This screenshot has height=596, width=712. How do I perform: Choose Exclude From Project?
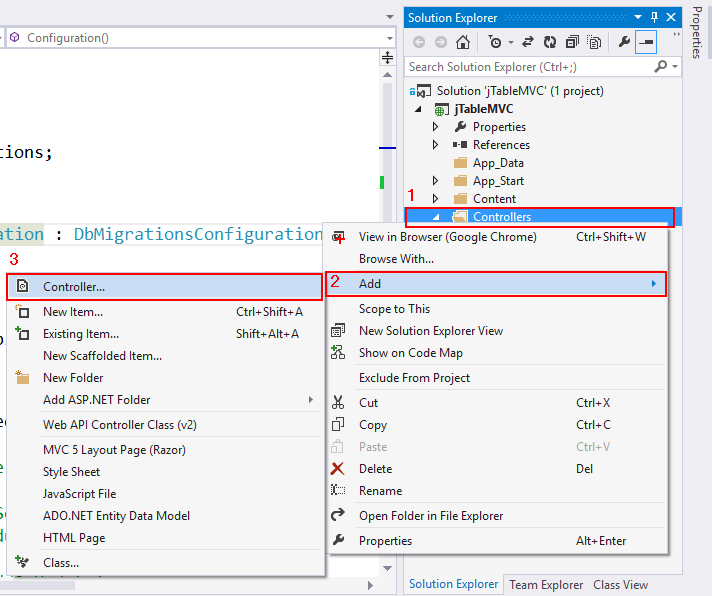pyautogui.click(x=496, y=378)
